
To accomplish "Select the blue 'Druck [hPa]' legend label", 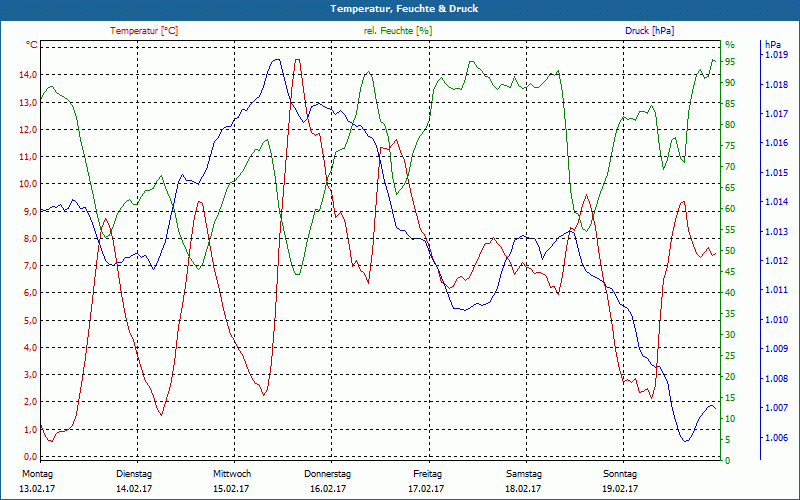I will click(x=649, y=31).
